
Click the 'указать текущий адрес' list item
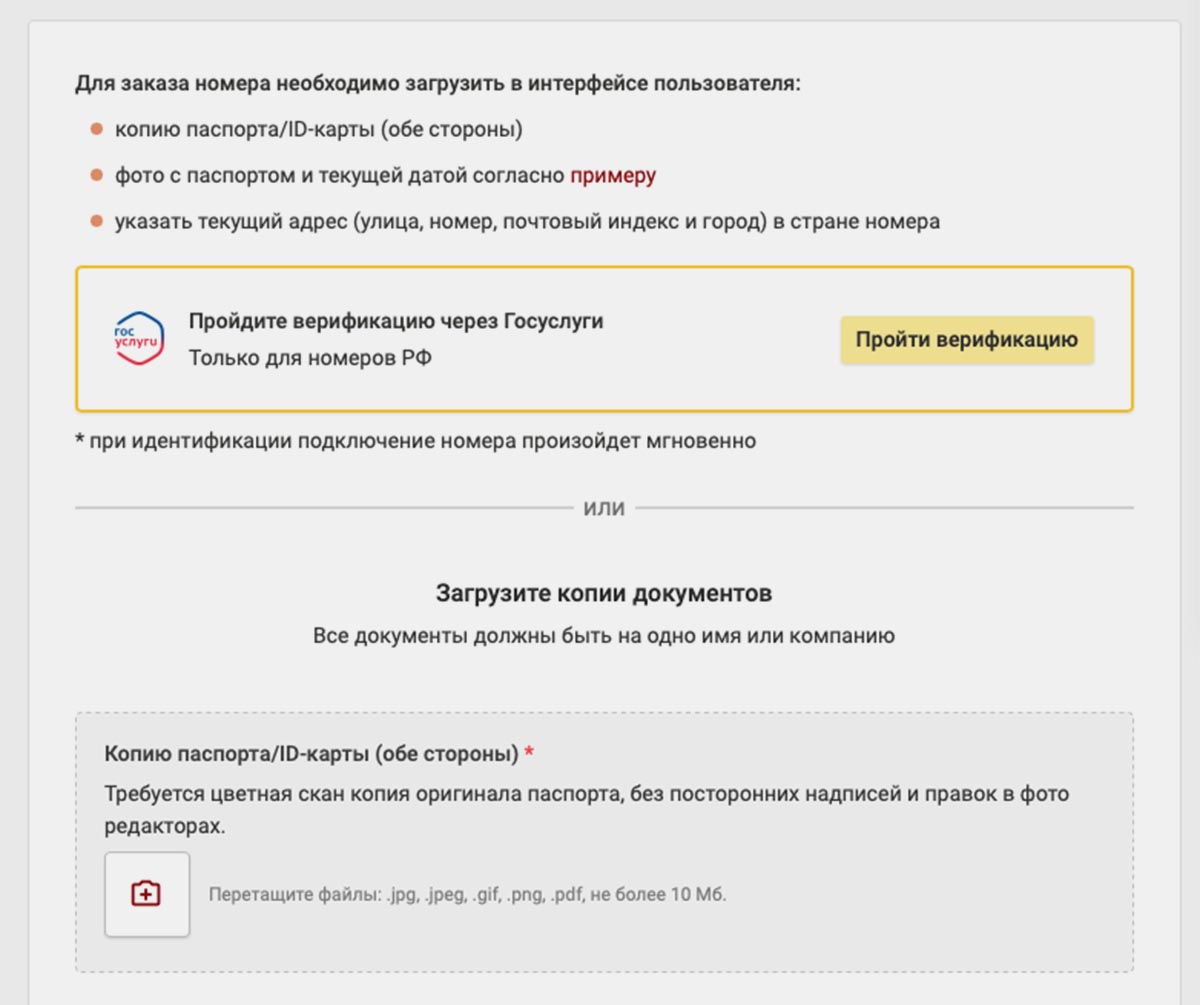[x=527, y=222]
